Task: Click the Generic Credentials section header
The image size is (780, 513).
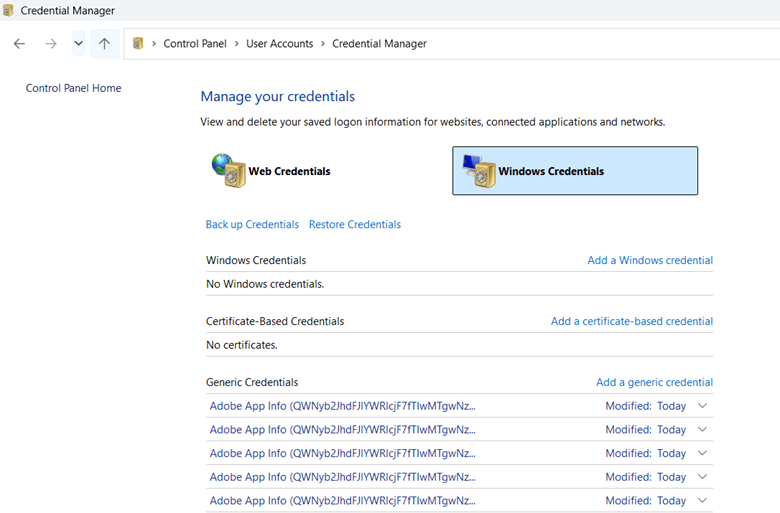Action: [x=252, y=382]
